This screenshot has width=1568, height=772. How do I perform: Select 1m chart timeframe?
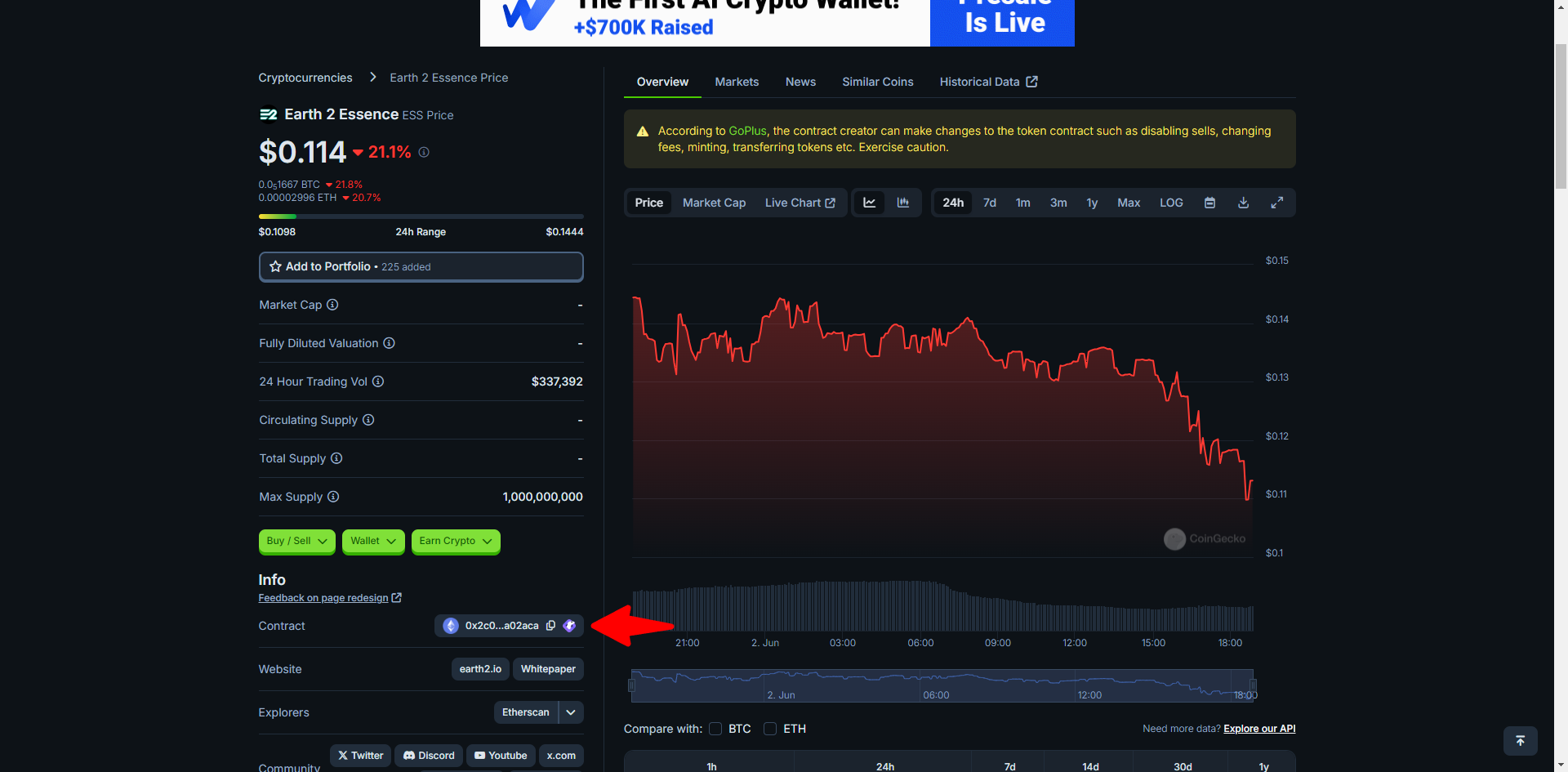(x=1023, y=203)
